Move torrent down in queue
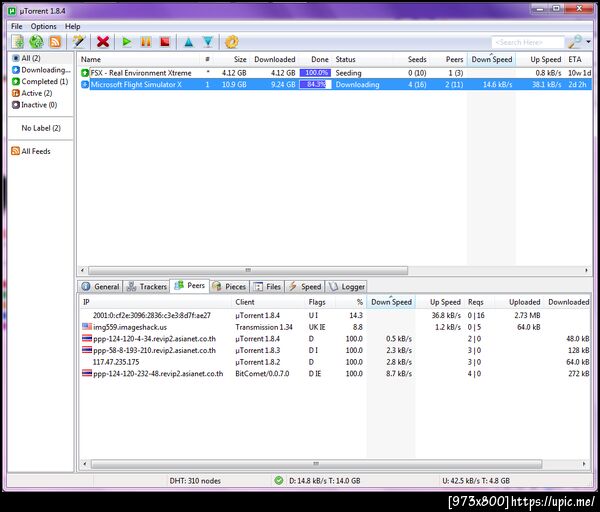The width and height of the screenshot is (600, 512). pyautogui.click(x=208, y=42)
